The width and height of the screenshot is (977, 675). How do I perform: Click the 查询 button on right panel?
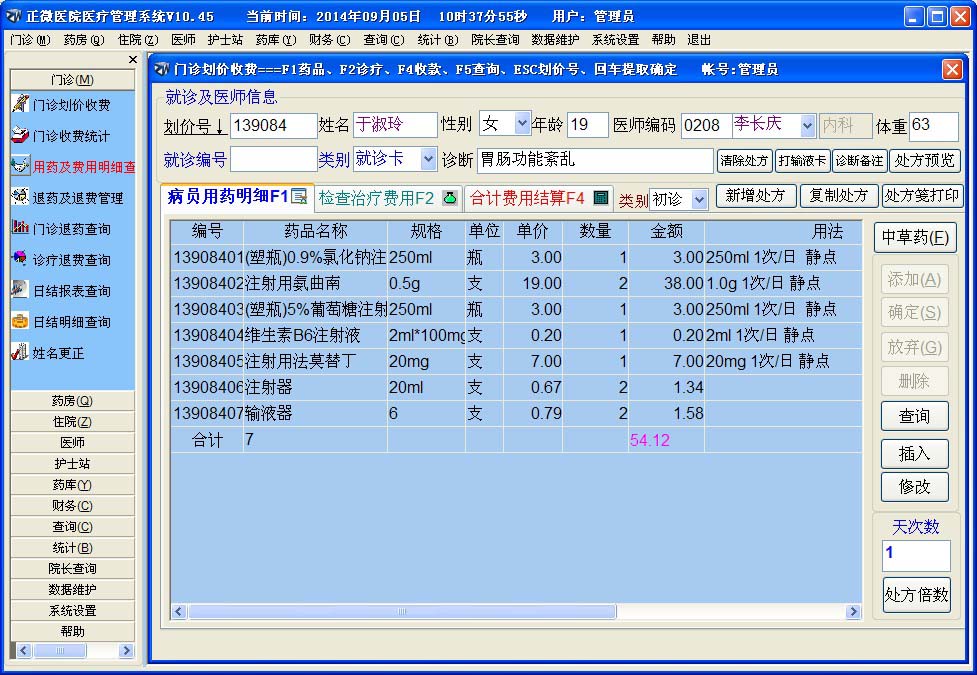pyautogui.click(x=915, y=416)
